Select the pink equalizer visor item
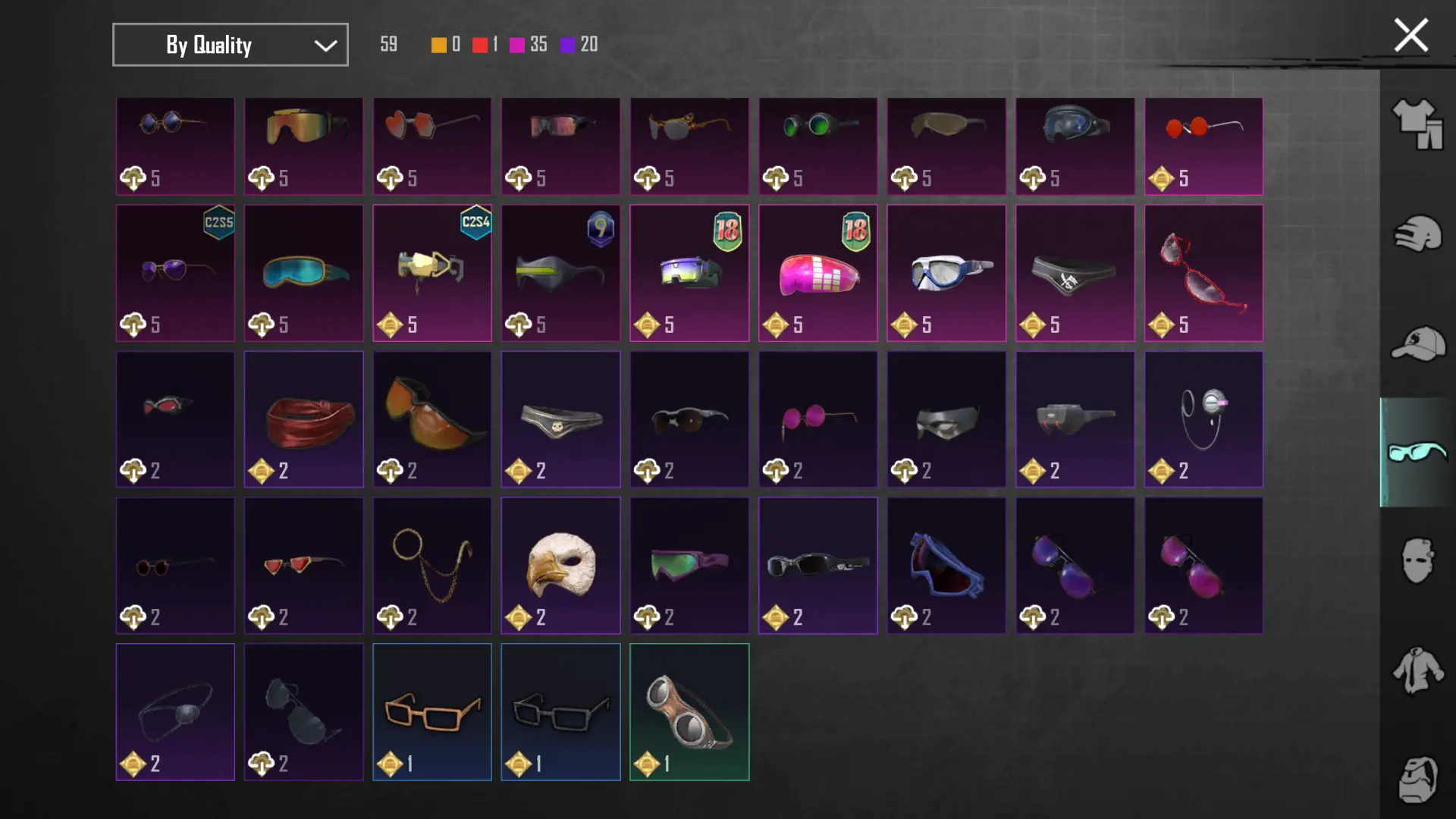 pos(817,273)
